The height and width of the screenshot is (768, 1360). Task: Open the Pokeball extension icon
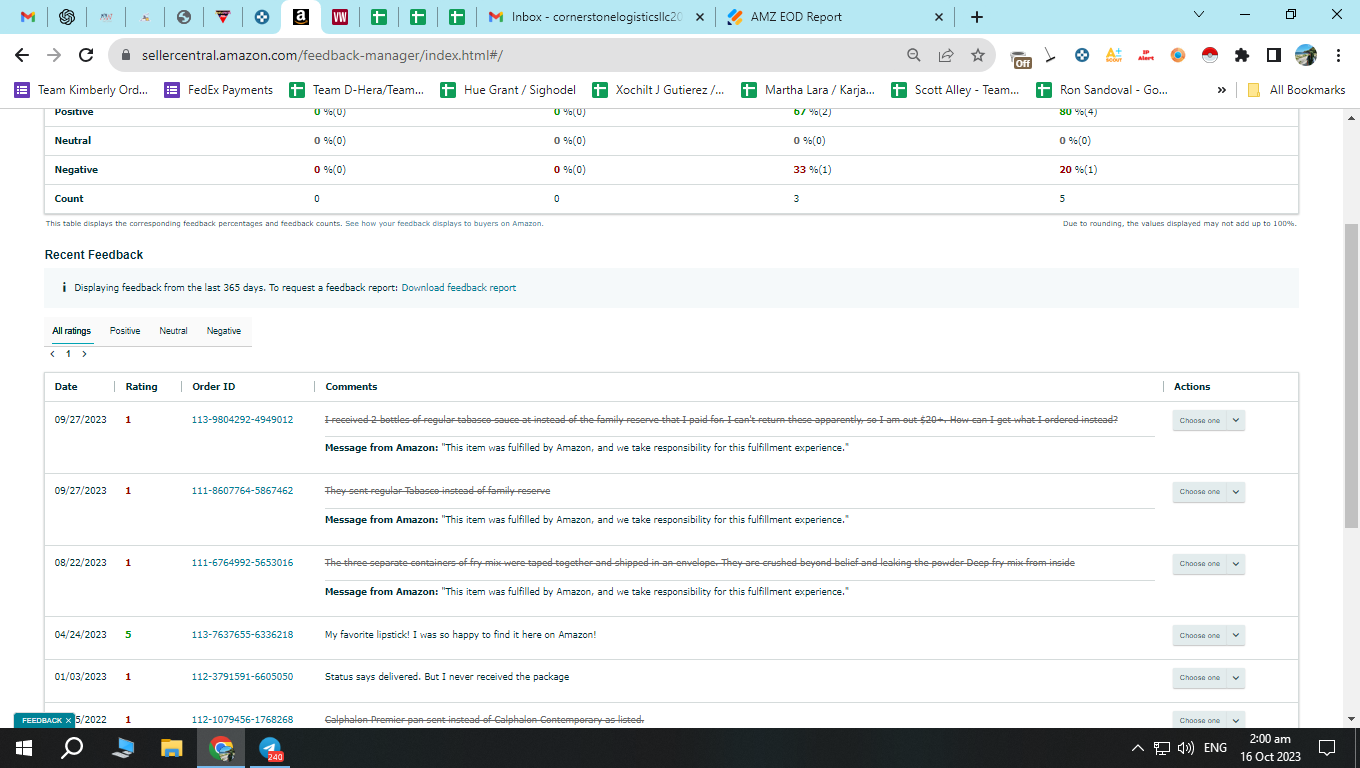[x=1209, y=55]
